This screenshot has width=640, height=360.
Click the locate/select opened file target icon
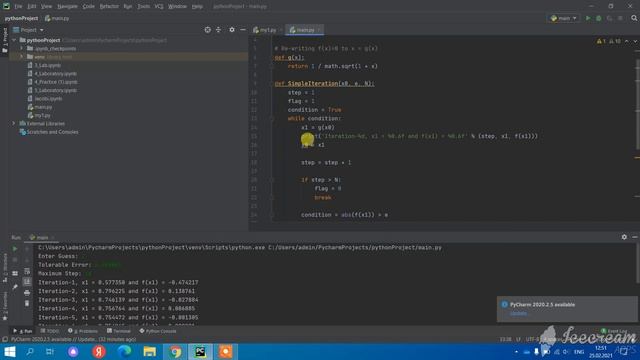click(x=208, y=30)
